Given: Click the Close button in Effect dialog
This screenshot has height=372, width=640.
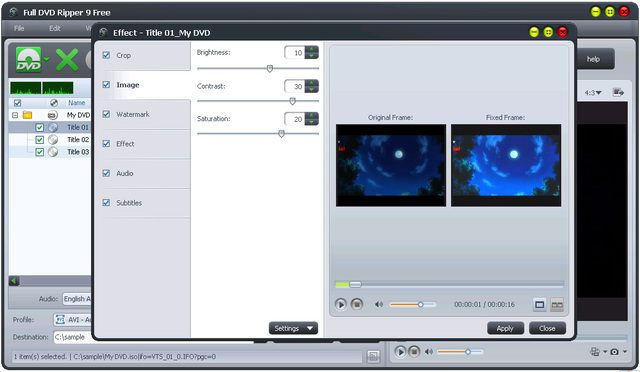Looking at the screenshot, I should [547, 328].
